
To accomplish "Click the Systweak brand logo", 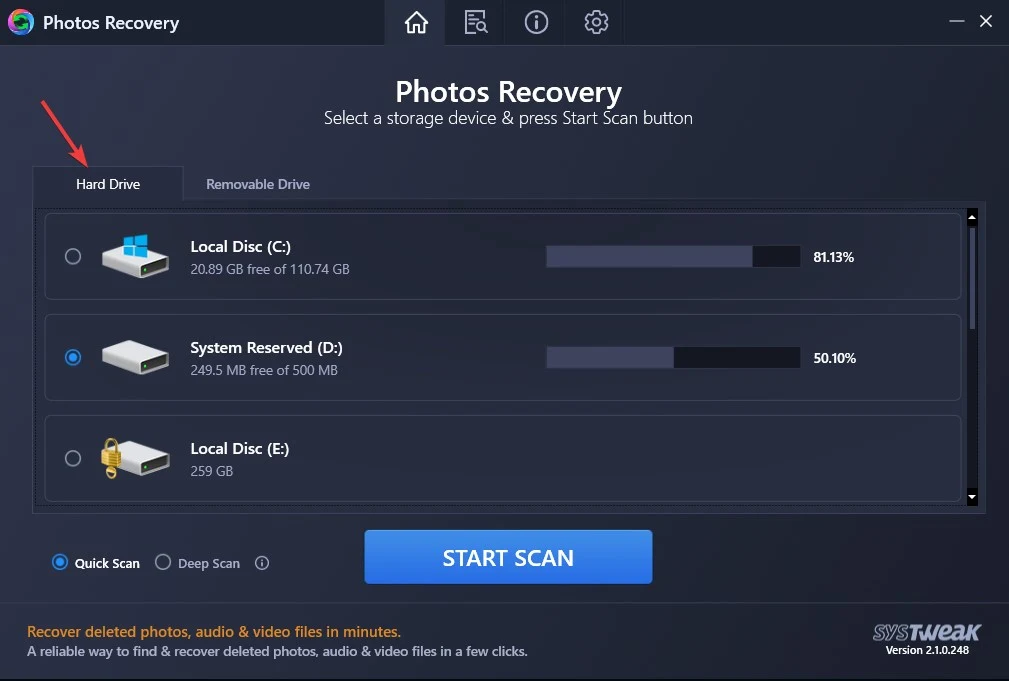I will click(927, 632).
